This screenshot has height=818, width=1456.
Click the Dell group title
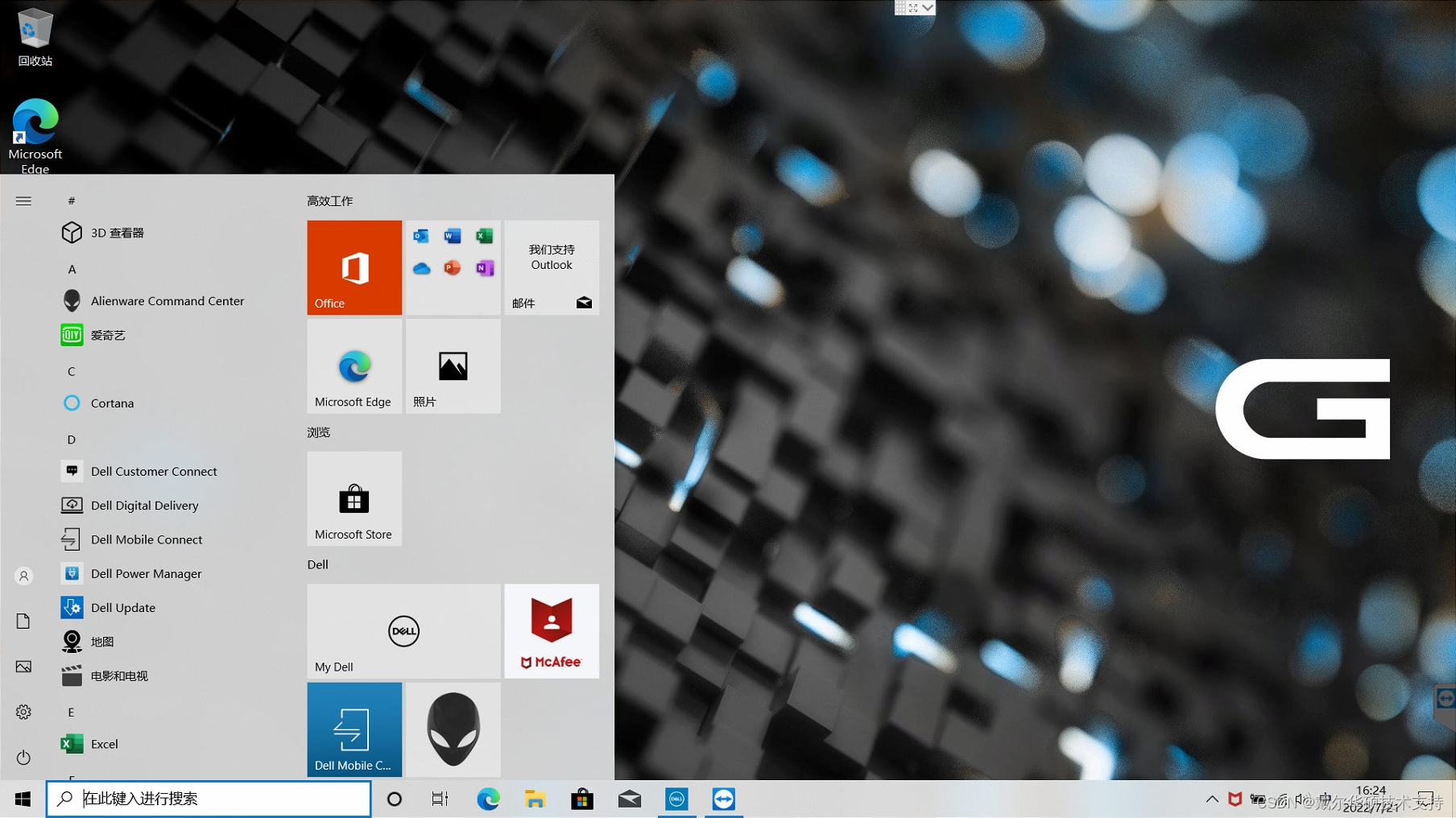[318, 564]
